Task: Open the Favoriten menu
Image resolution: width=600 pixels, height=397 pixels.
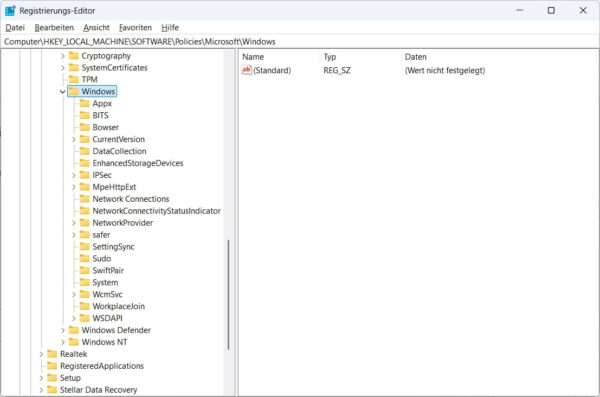Action: click(x=135, y=28)
